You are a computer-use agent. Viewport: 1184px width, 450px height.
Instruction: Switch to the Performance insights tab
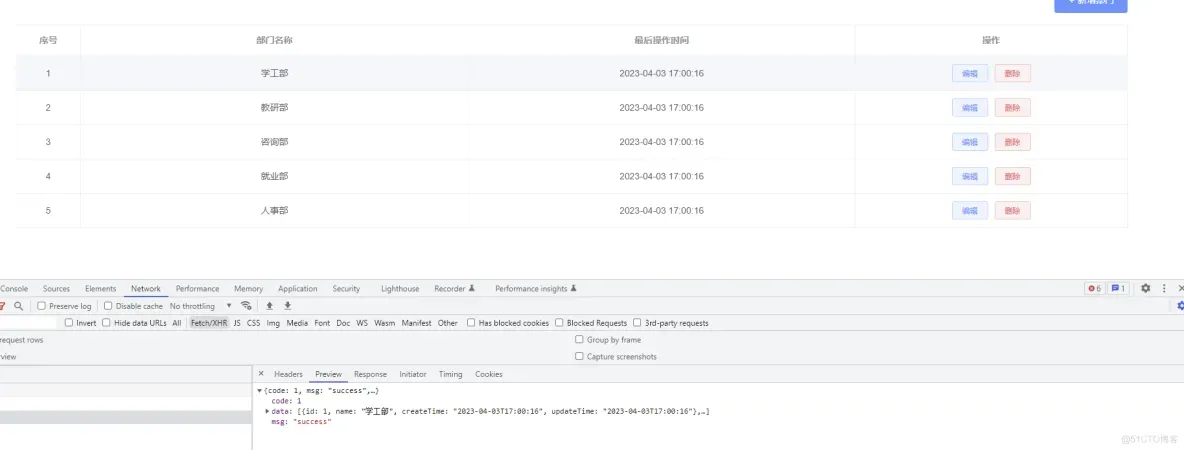tap(536, 288)
